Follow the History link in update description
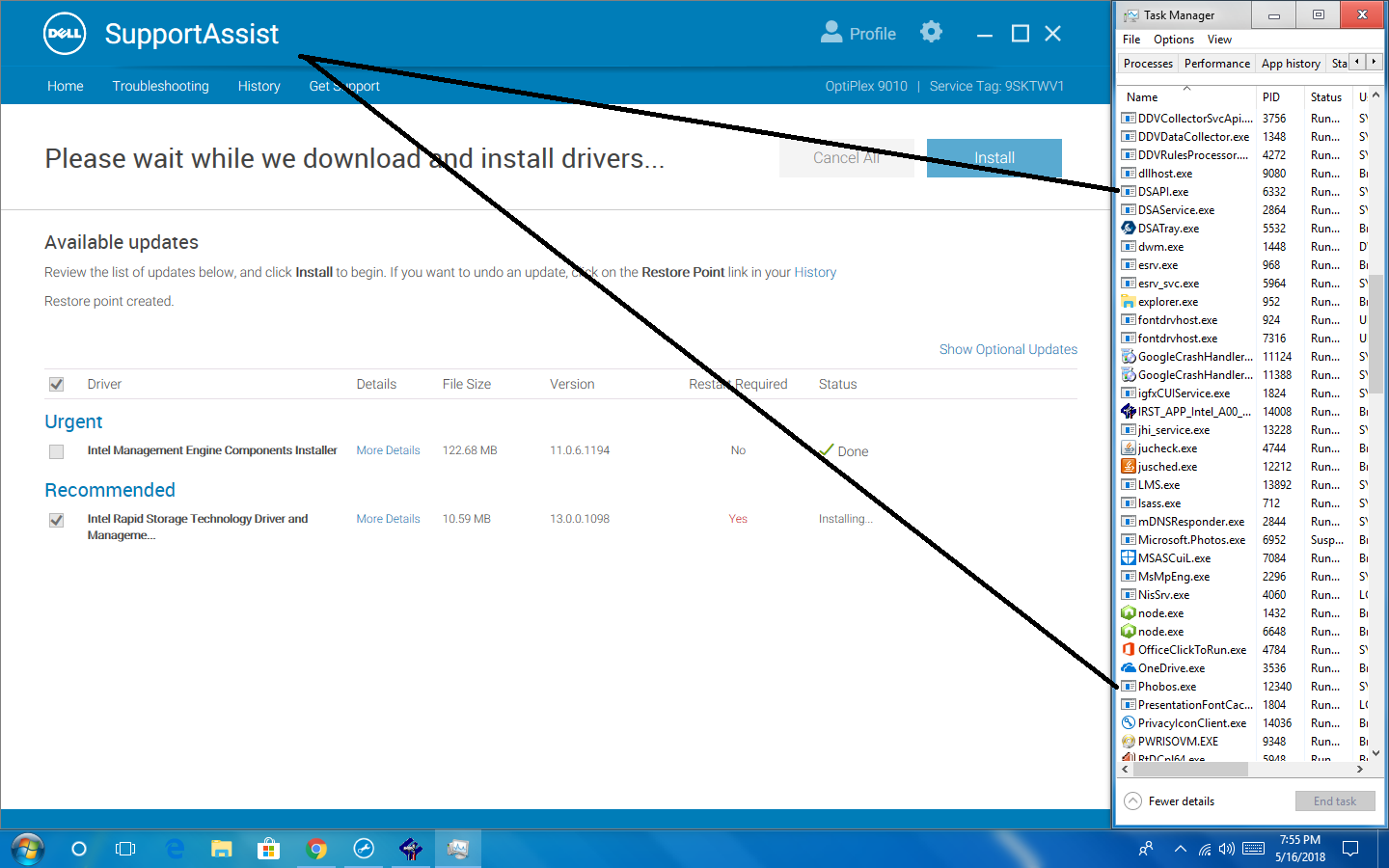 click(x=815, y=273)
